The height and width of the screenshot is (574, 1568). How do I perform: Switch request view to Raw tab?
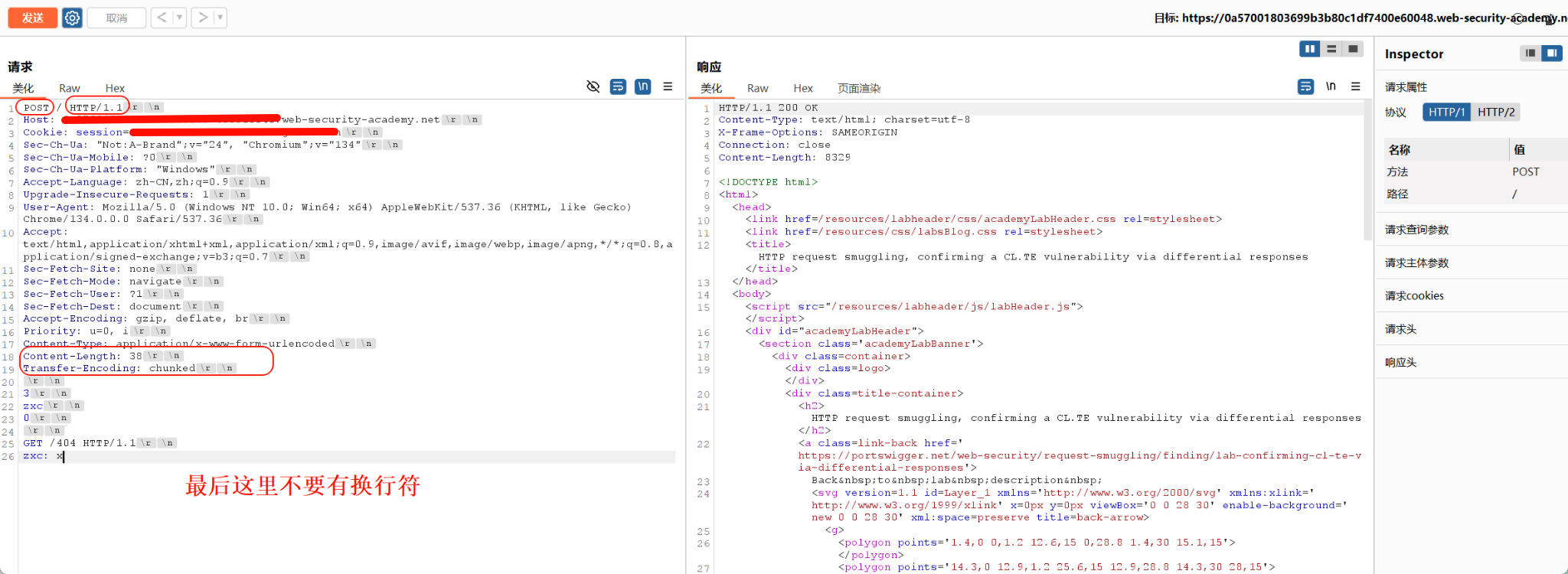[x=70, y=88]
